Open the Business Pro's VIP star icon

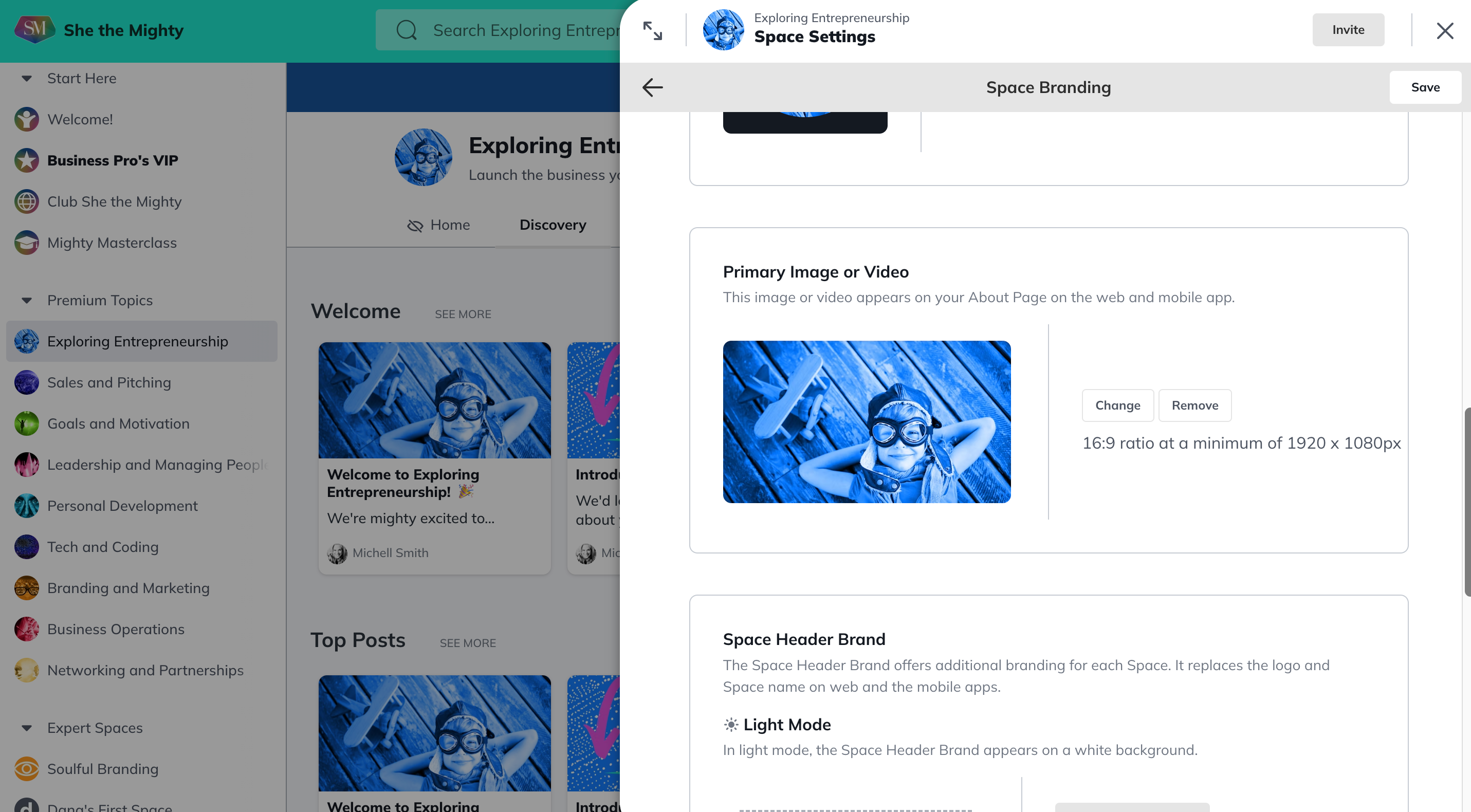(27, 160)
